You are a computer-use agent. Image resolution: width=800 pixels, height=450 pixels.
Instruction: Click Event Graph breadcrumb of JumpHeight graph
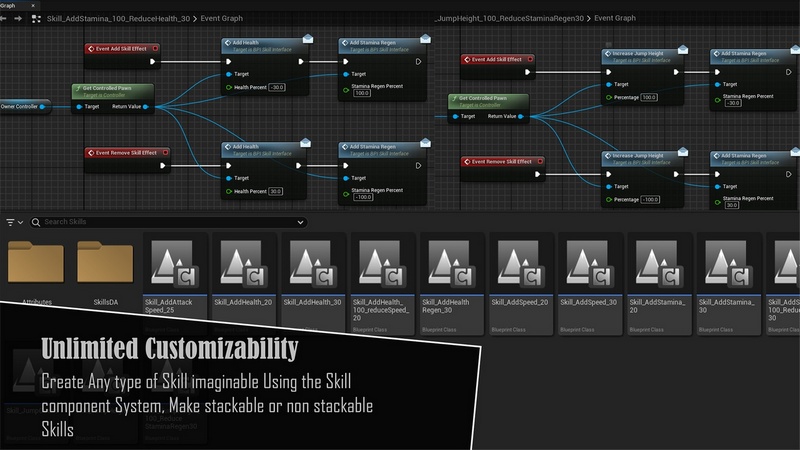[614, 18]
